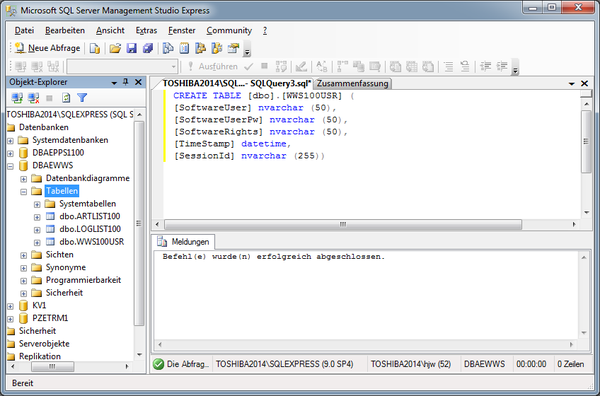Click the Object Explorer toolbar icon
600x396 pixels.
point(201,48)
